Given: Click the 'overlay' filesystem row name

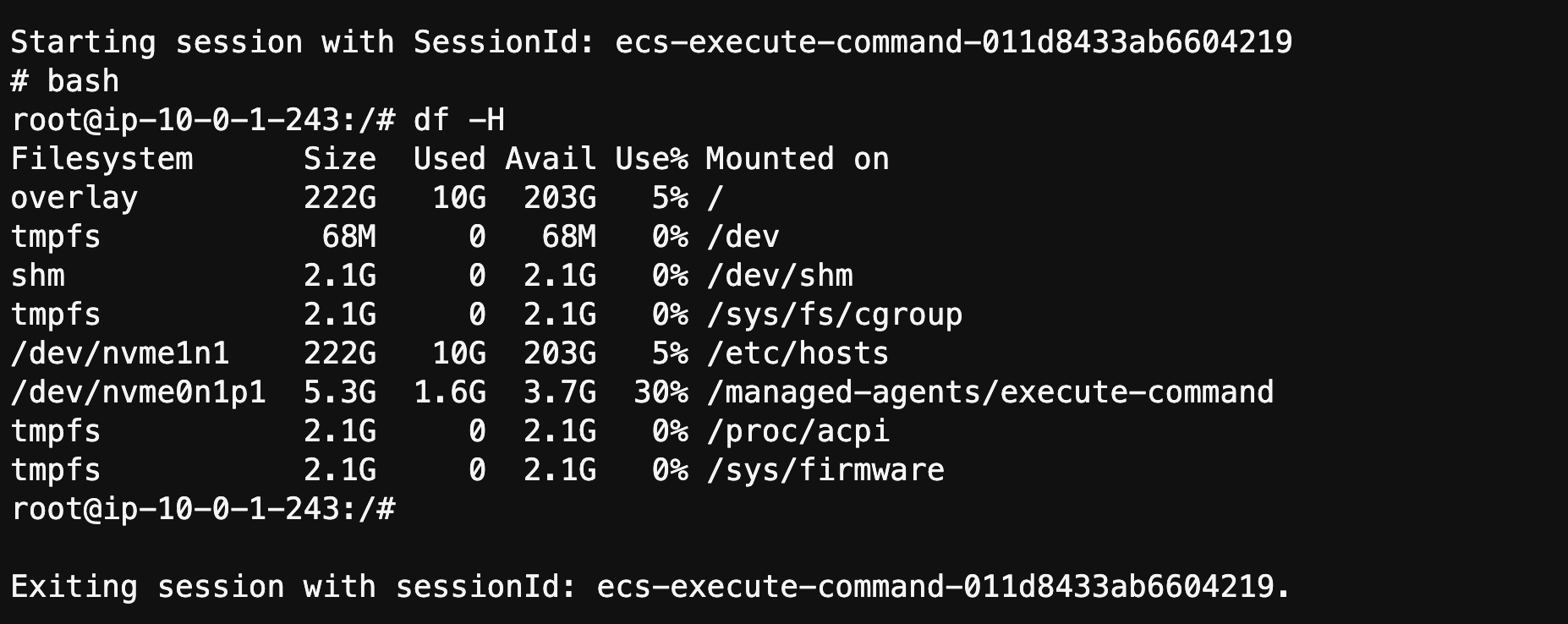Looking at the screenshot, I should 74,198.
